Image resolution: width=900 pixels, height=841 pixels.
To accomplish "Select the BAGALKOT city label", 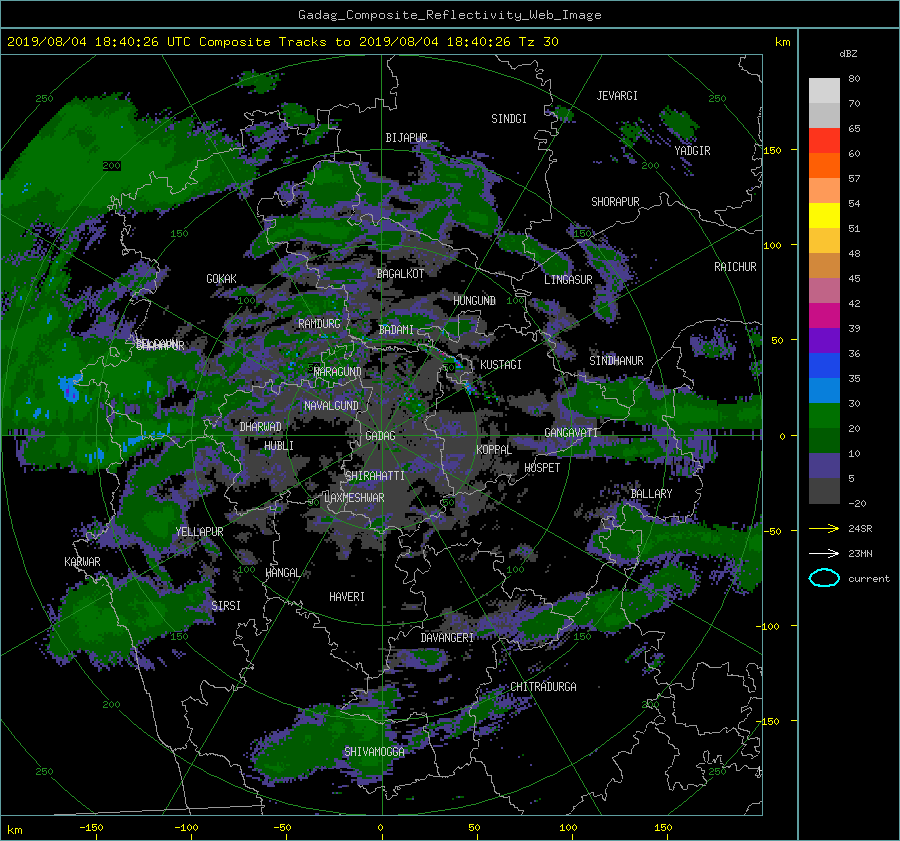I will pos(400,274).
